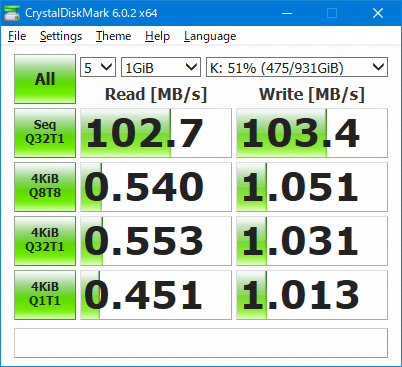The height and width of the screenshot is (367, 402).
Task: Run all benchmarks with All button
Action: 45,79
